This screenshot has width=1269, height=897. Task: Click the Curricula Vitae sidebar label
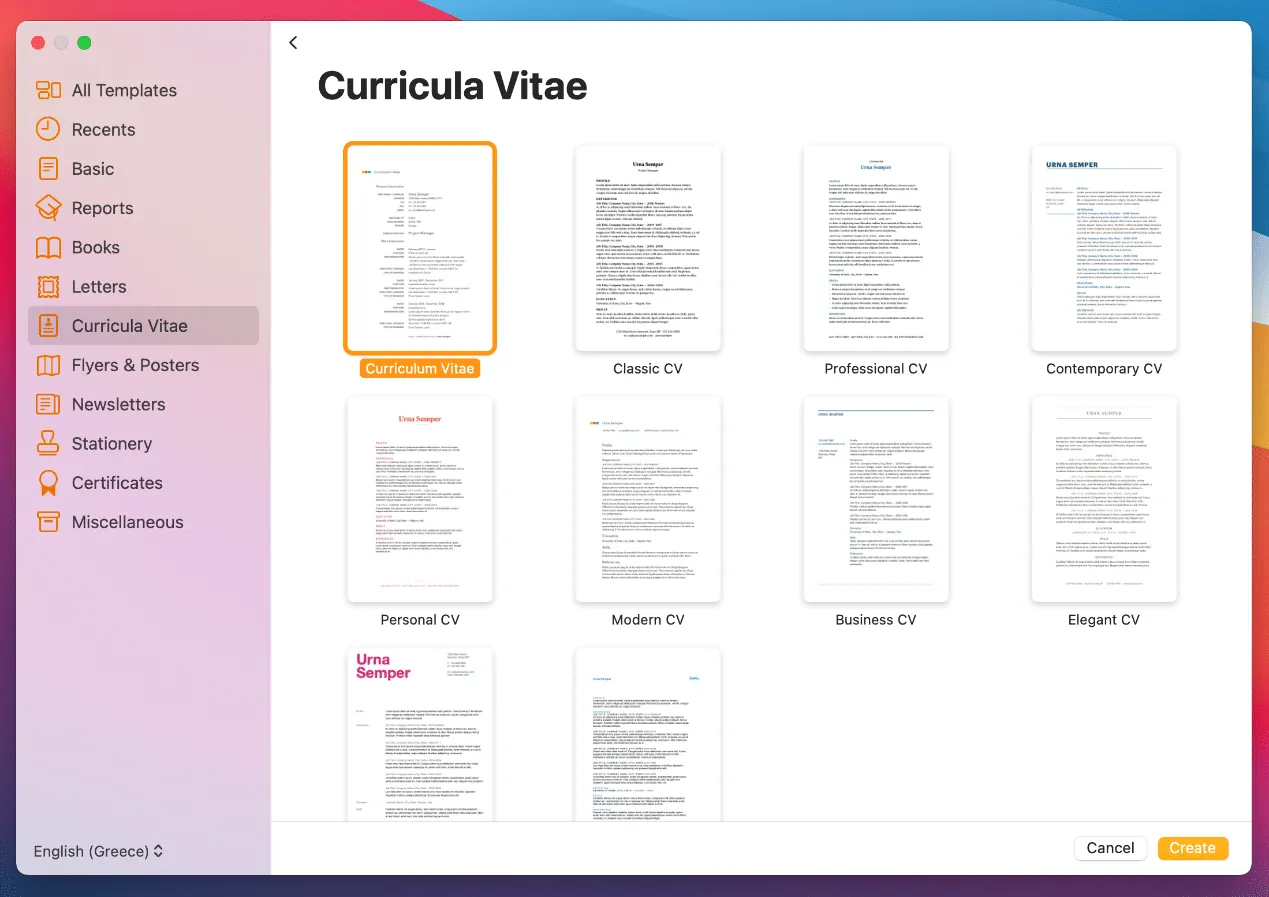(x=130, y=326)
